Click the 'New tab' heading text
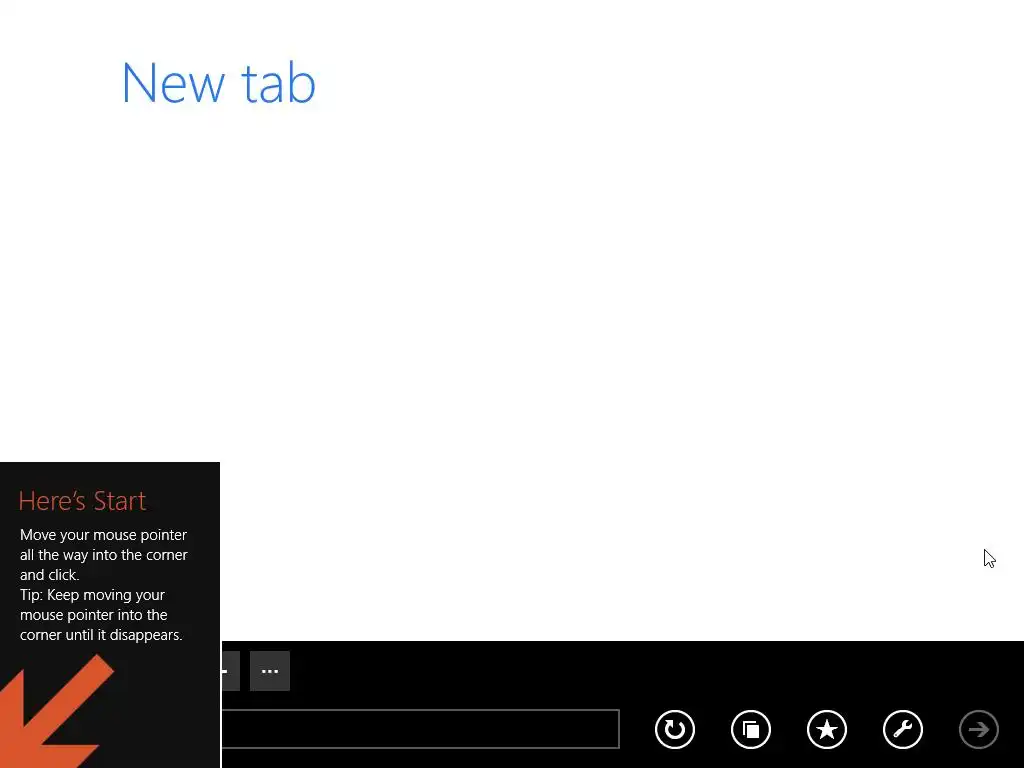The width and height of the screenshot is (1024, 768). [219, 84]
